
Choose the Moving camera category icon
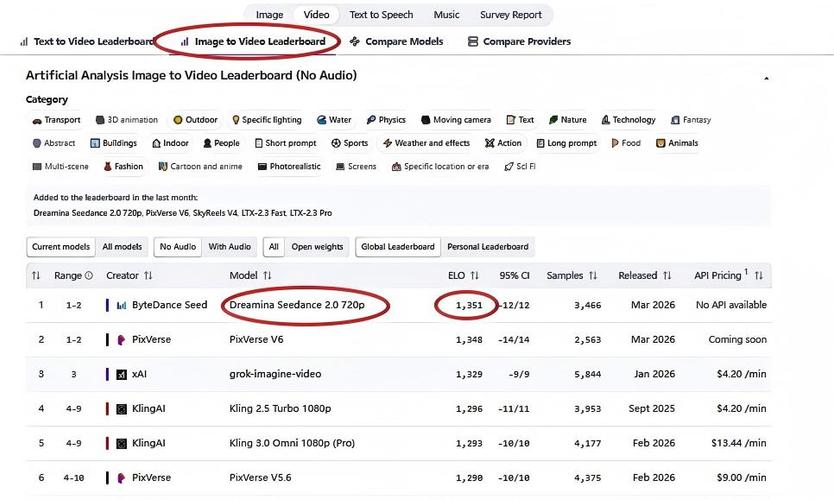click(x=425, y=120)
